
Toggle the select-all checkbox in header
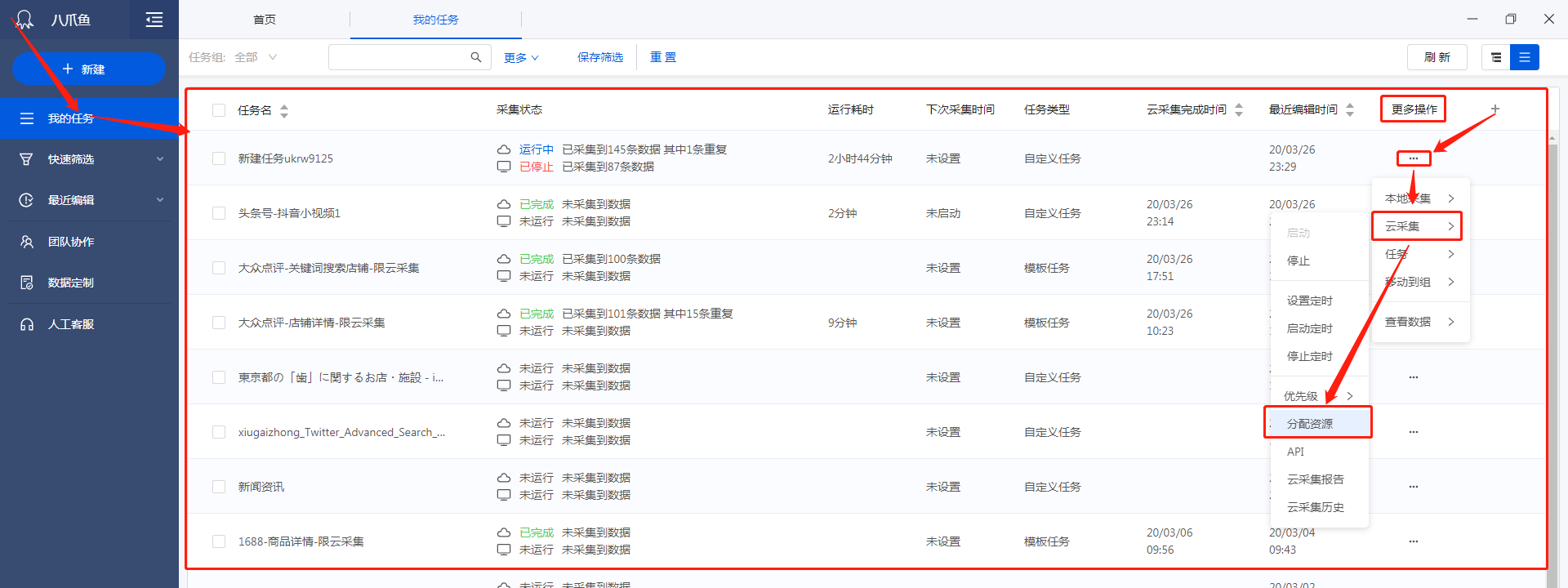click(x=219, y=110)
